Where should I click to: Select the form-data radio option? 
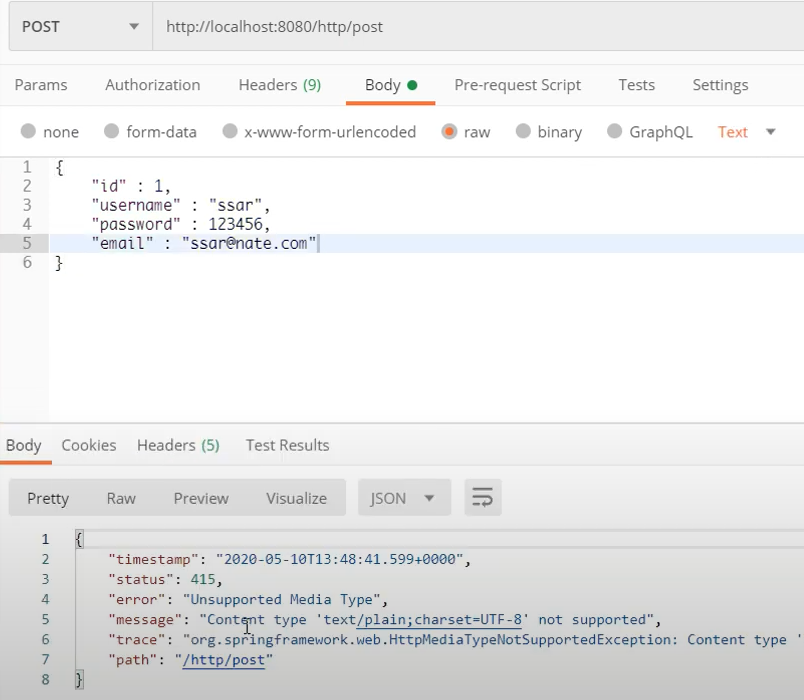tap(150, 132)
